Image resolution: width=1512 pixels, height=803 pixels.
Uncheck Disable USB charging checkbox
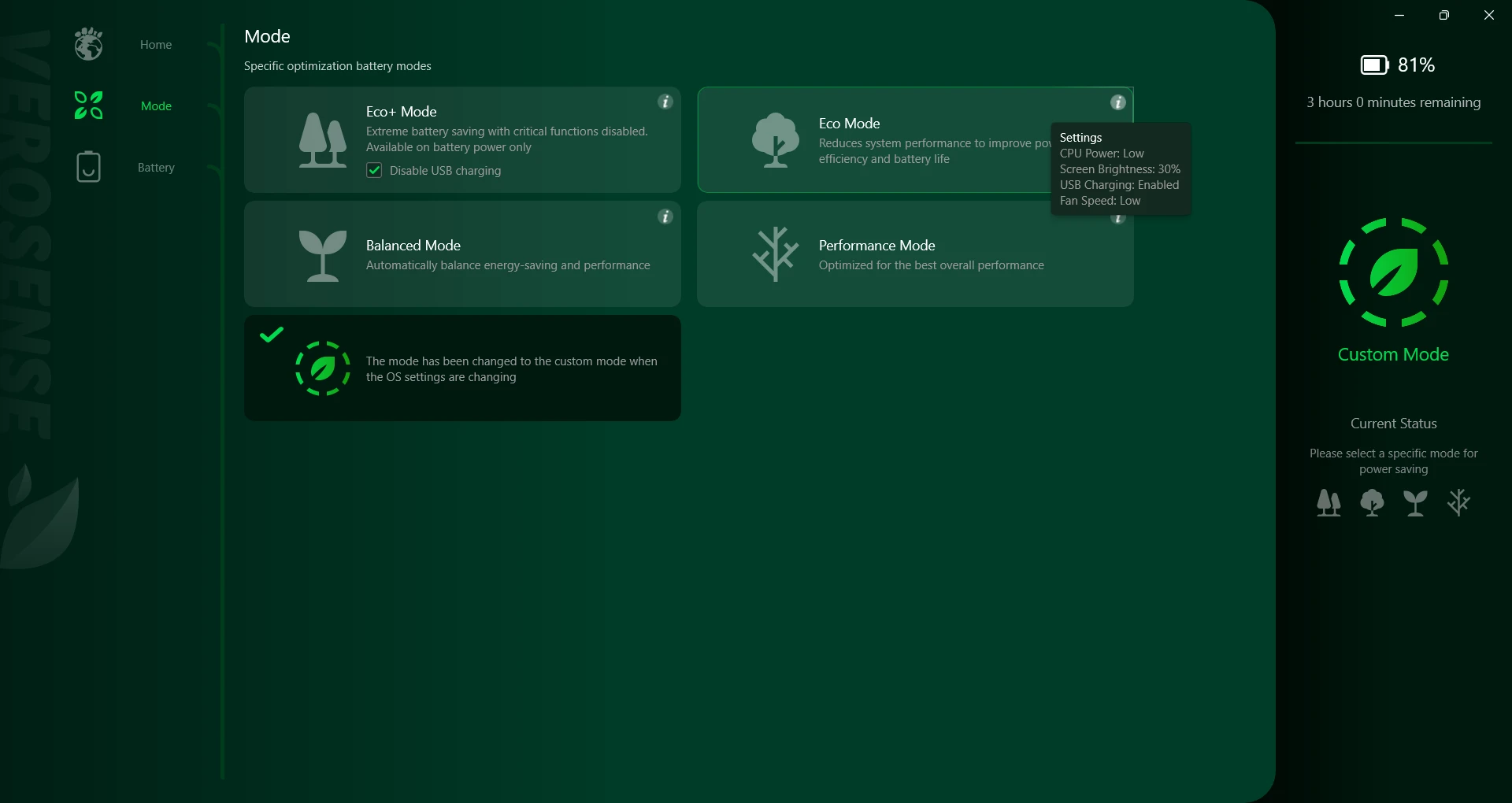pos(374,171)
